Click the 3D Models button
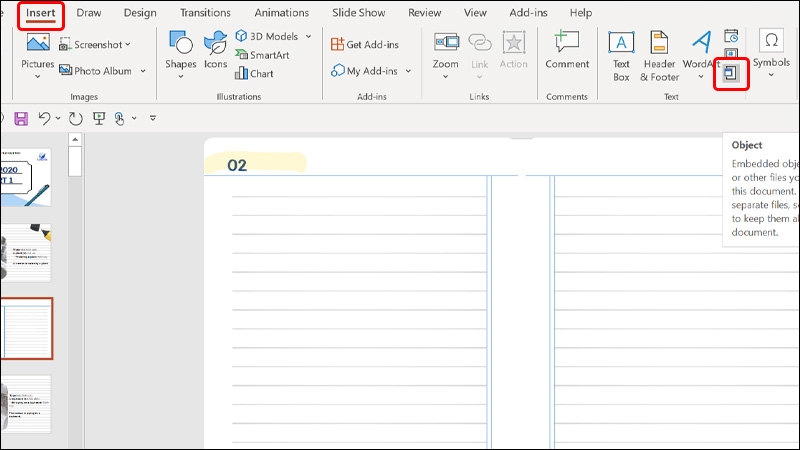 (266, 36)
